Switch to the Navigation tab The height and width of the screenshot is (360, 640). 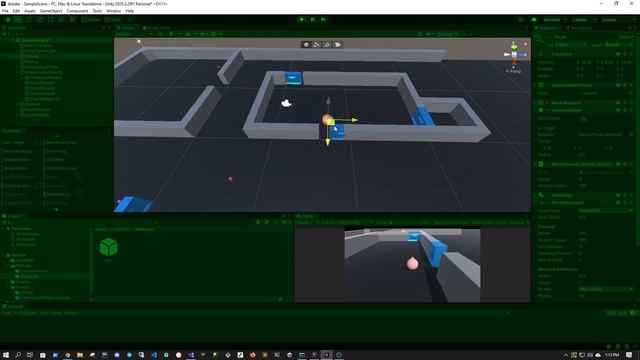(x=579, y=28)
